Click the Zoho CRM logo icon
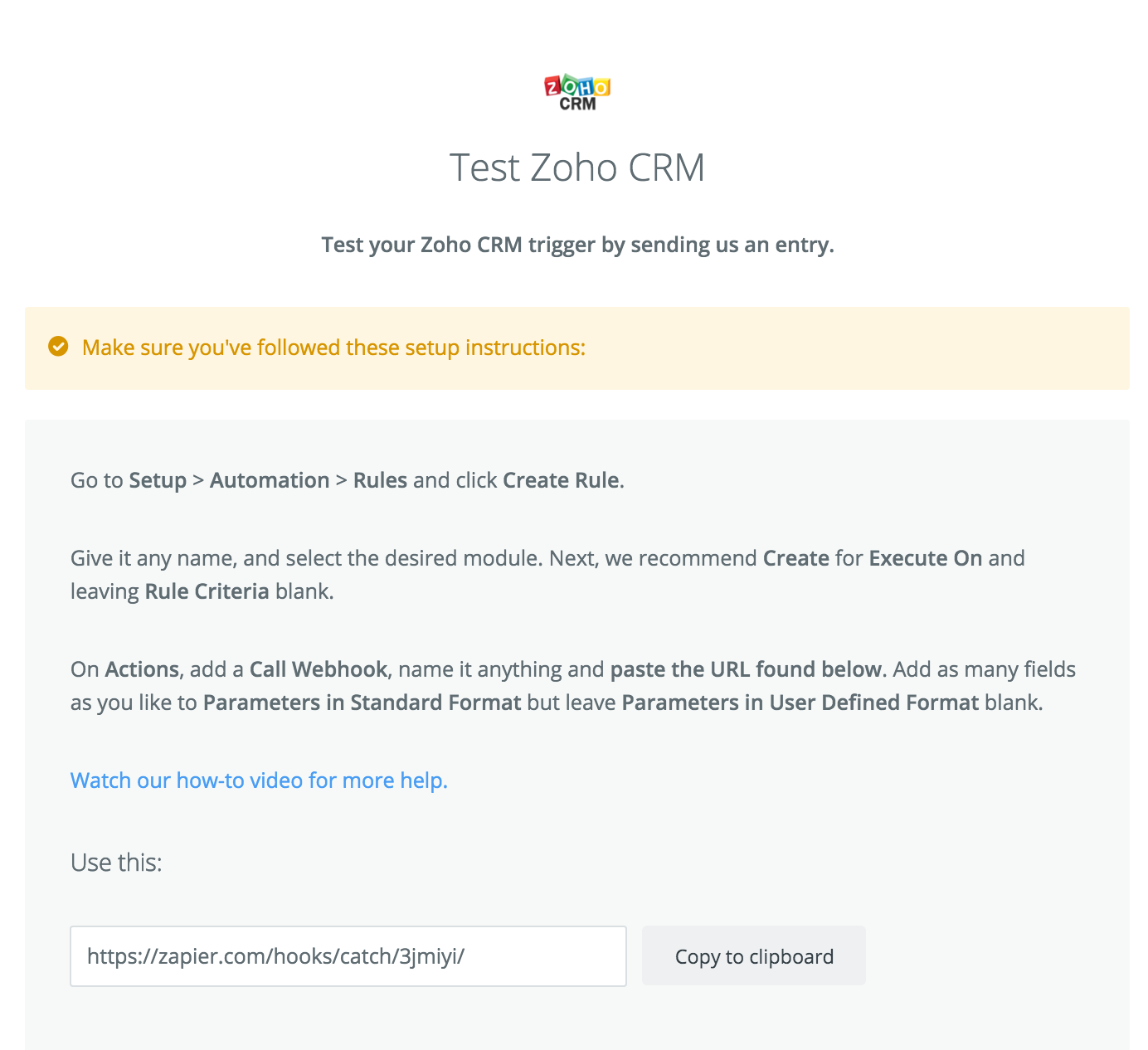This screenshot has width=1148, height=1050. [577, 92]
